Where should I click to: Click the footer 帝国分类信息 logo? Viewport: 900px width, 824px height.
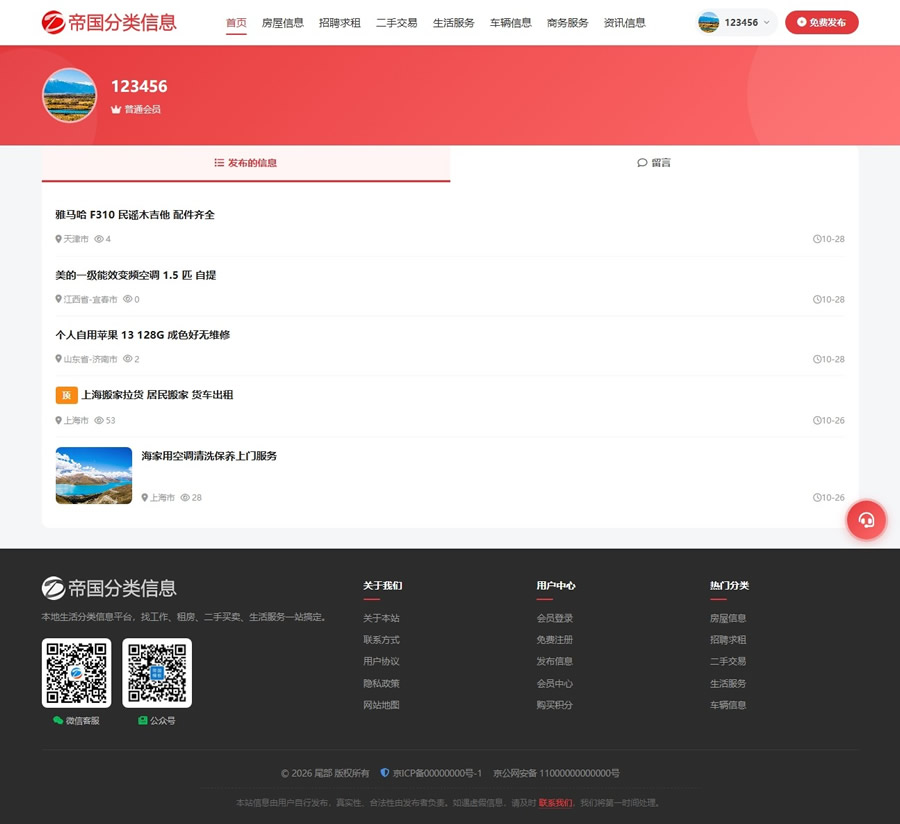(109, 588)
